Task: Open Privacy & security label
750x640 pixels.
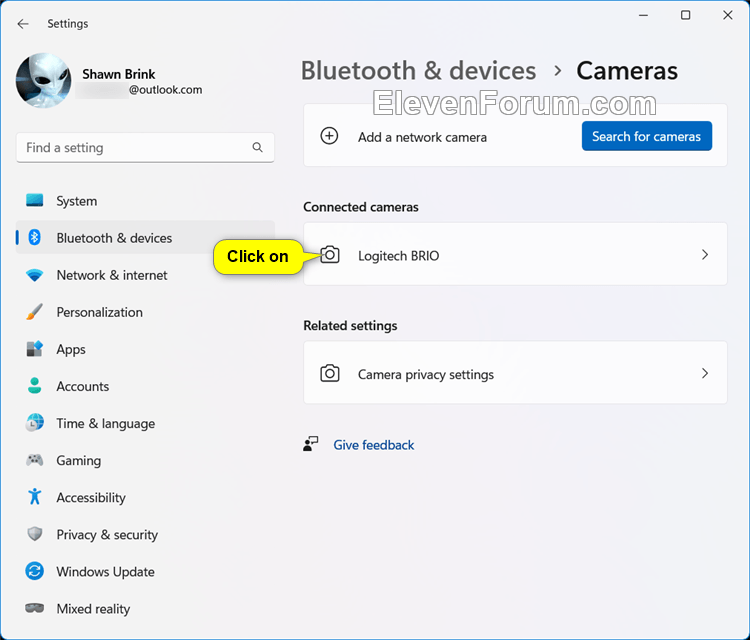Action: tap(107, 535)
